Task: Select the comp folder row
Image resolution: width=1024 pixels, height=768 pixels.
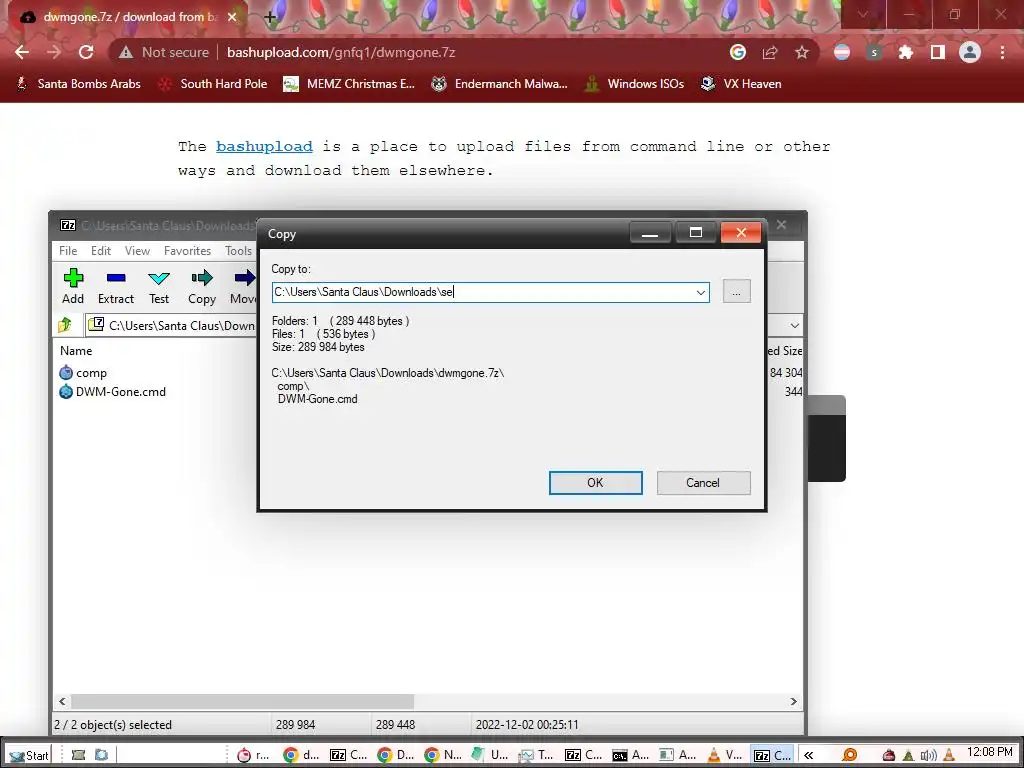Action: pyautogui.click(x=84, y=373)
